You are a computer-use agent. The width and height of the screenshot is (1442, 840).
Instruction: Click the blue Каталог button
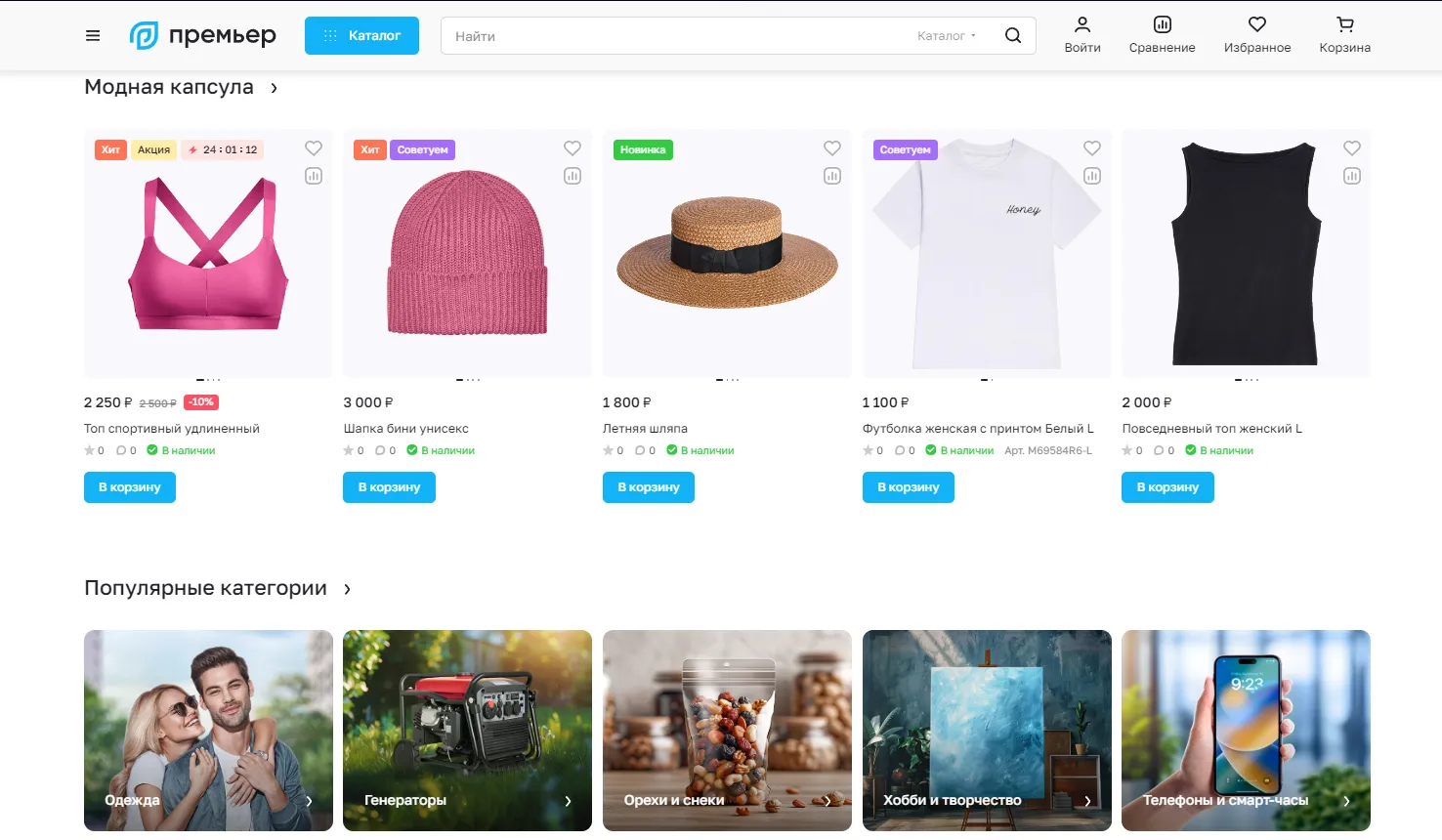[361, 36]
